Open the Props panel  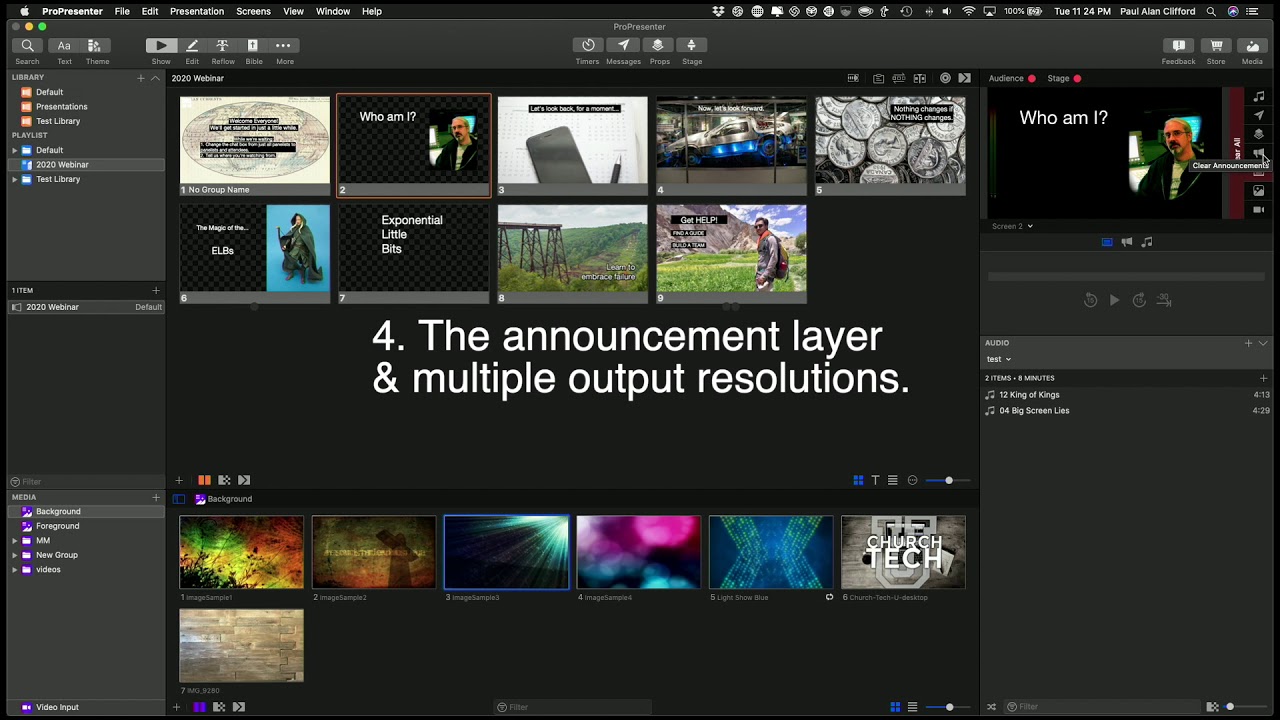point(658,46)
